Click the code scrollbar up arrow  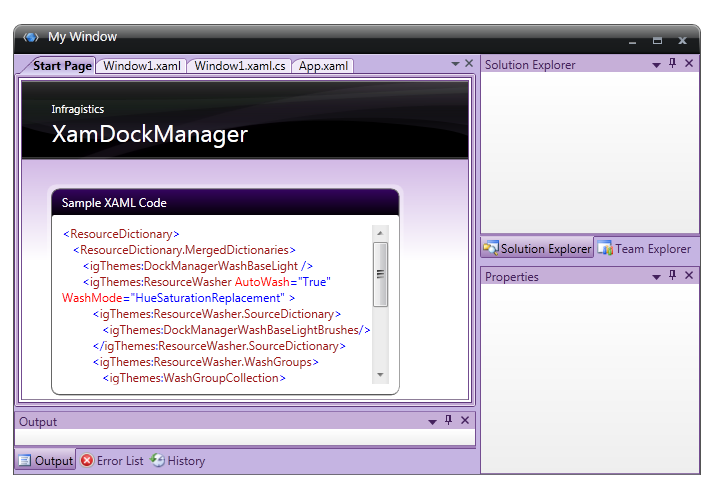pyautogui.click(x=380, y=233)
